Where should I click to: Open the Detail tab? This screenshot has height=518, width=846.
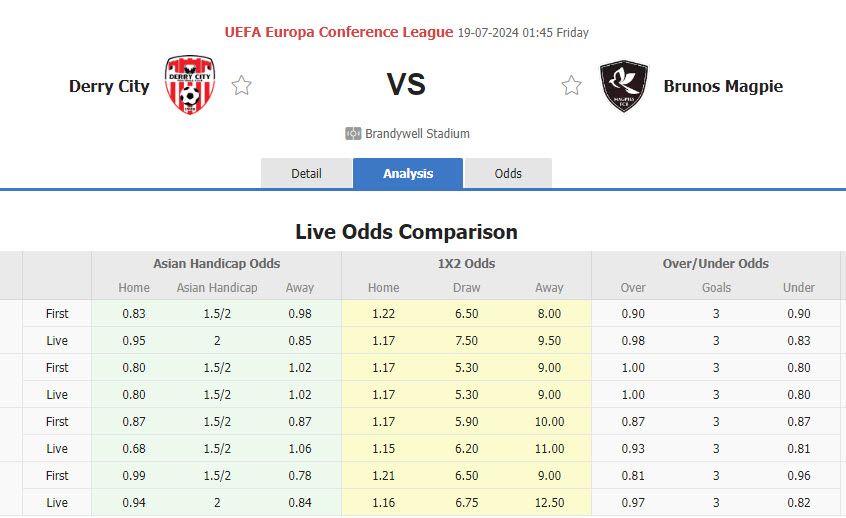click(x=306, y=173)
